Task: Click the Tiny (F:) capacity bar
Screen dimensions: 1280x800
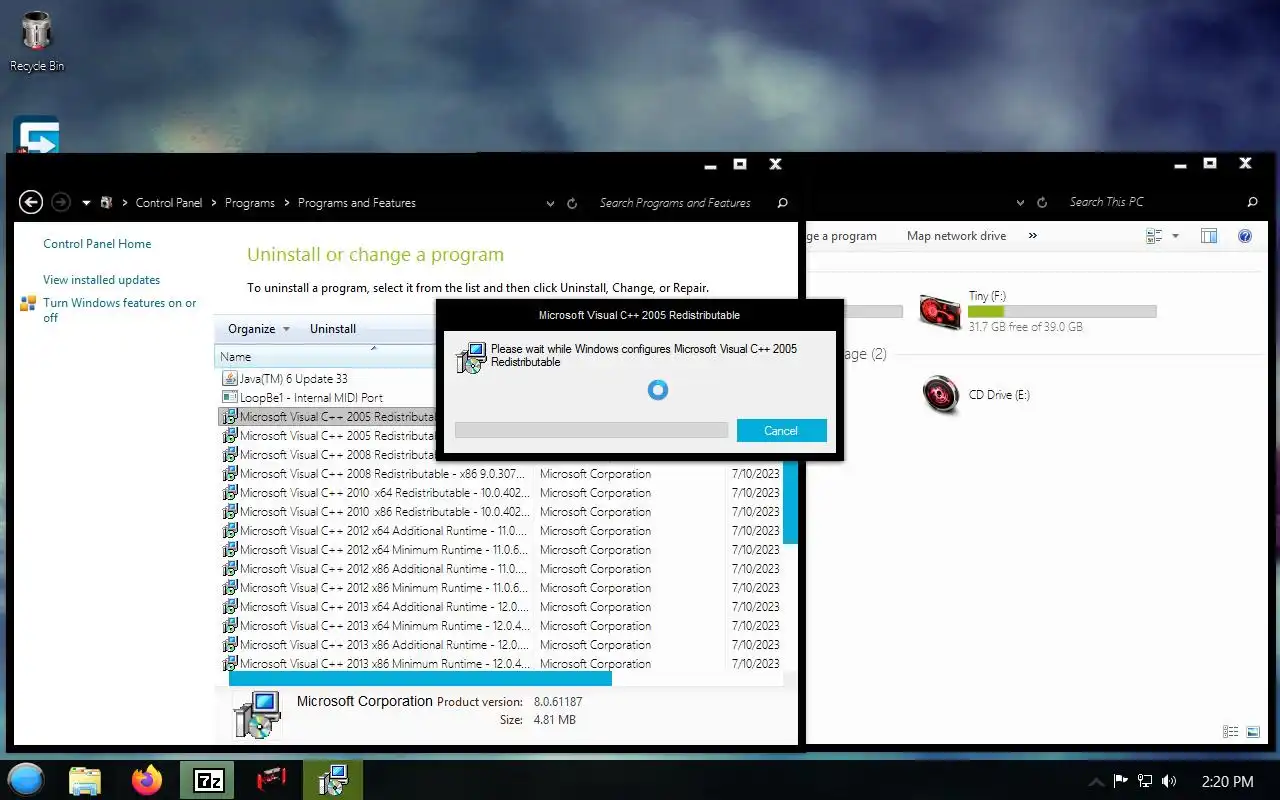Action: [x=1062, y=312]
